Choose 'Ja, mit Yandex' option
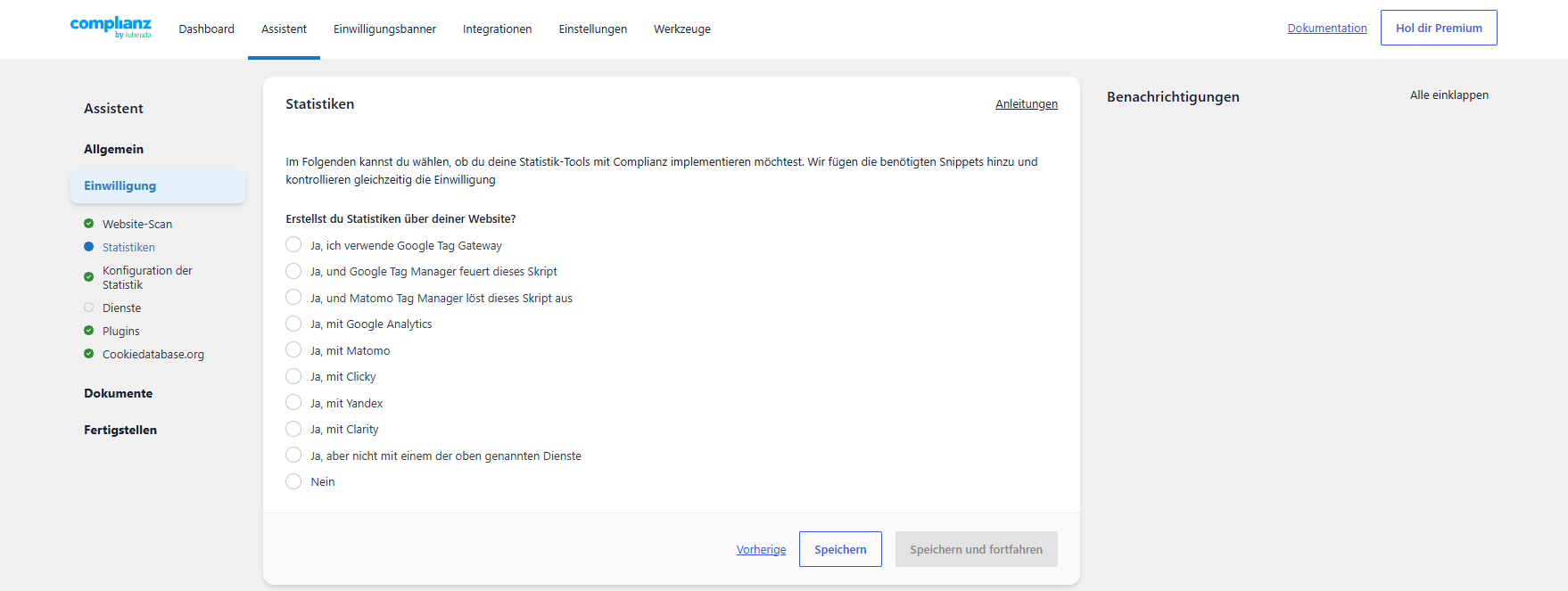The image size is (1568, 591). [293, 403]
